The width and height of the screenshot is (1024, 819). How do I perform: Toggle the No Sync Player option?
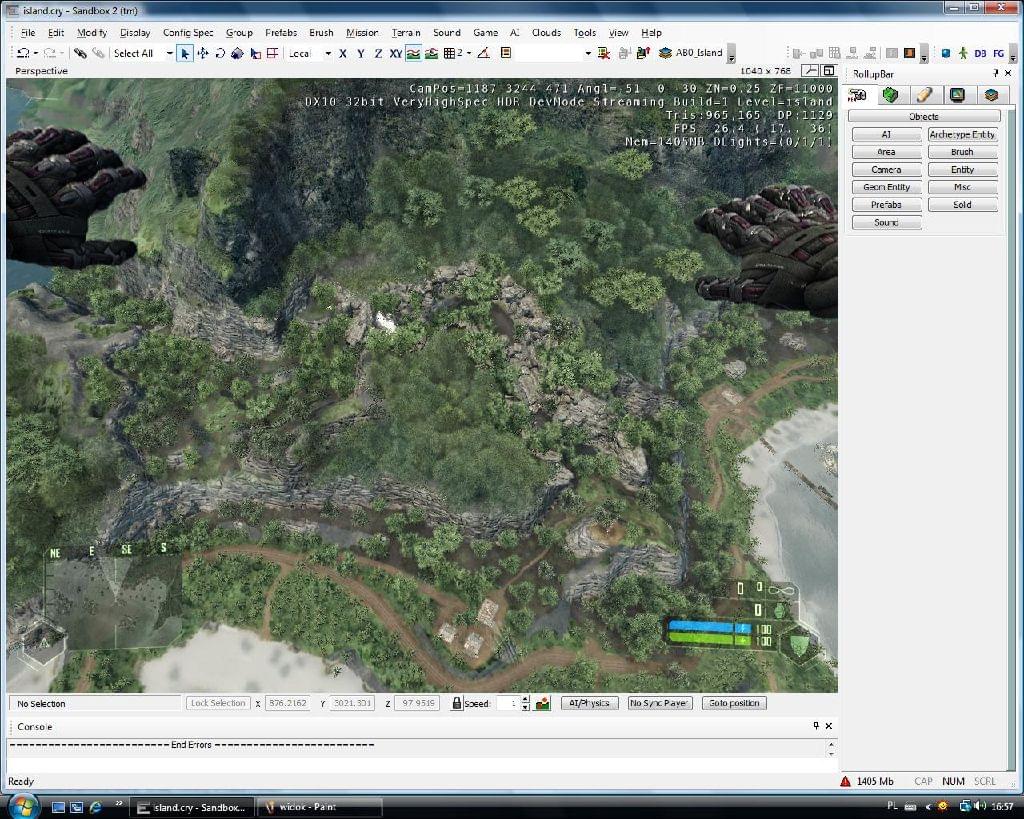click(x=659, y=703)
